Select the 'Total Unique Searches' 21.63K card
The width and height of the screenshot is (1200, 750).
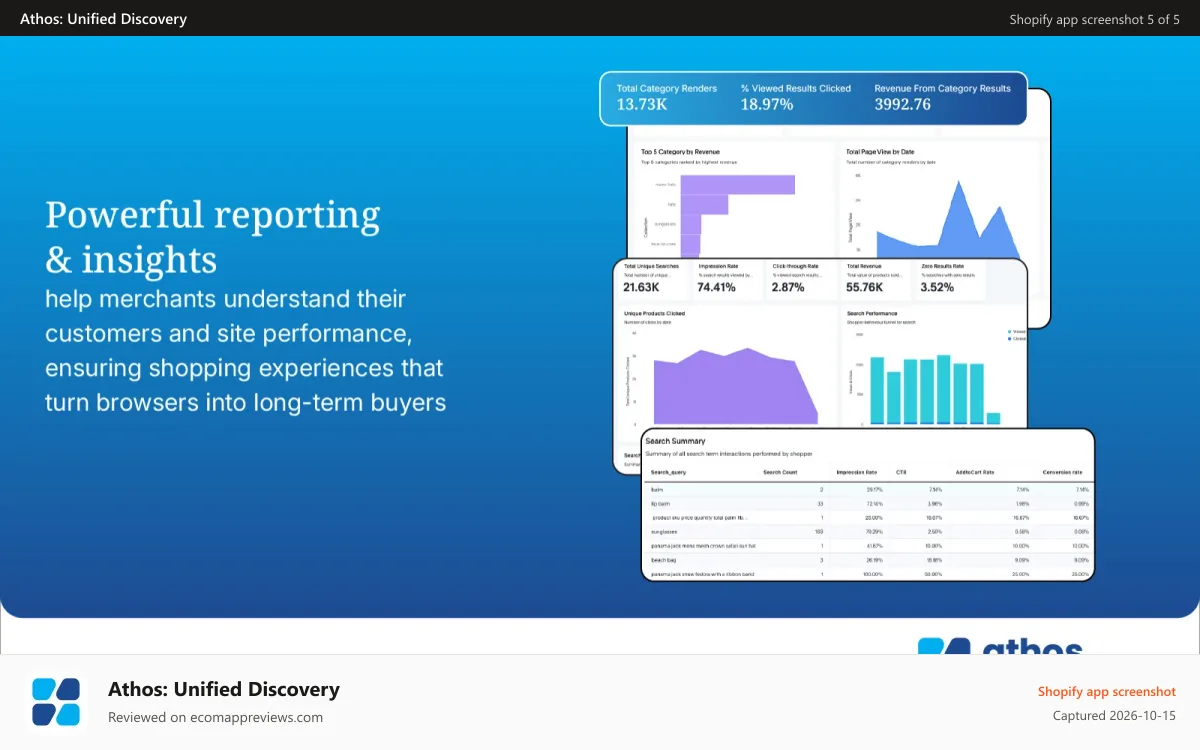point(654,280)
